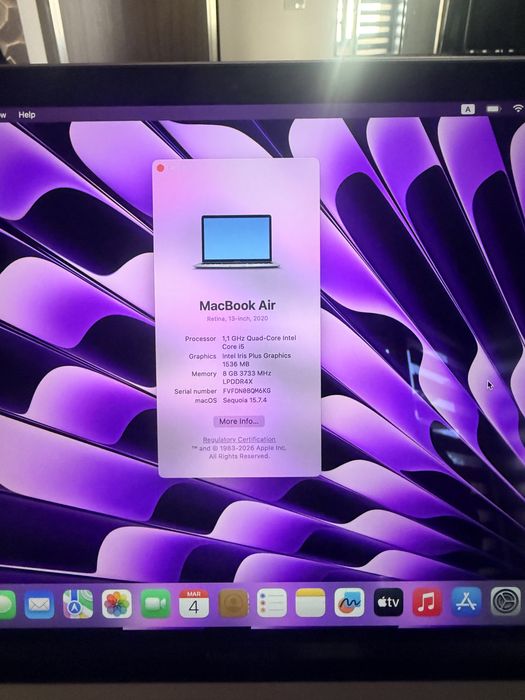Launch Freeform from the Dock

350,602
